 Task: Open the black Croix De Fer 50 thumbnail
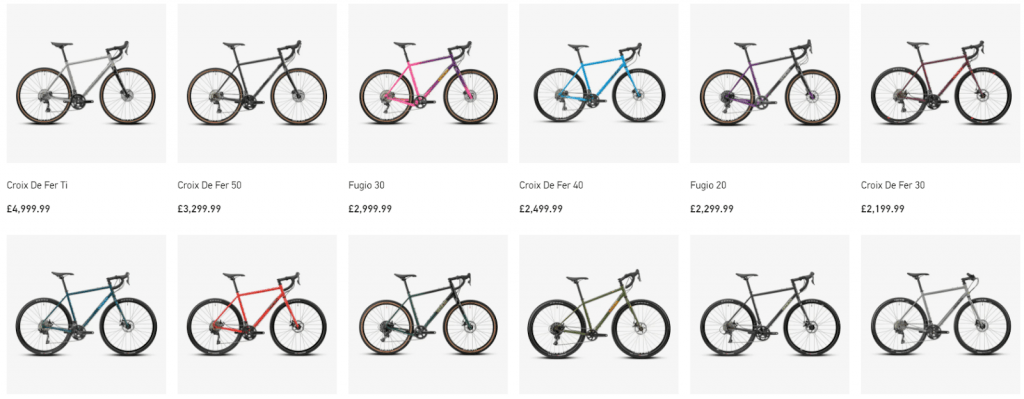257,83
